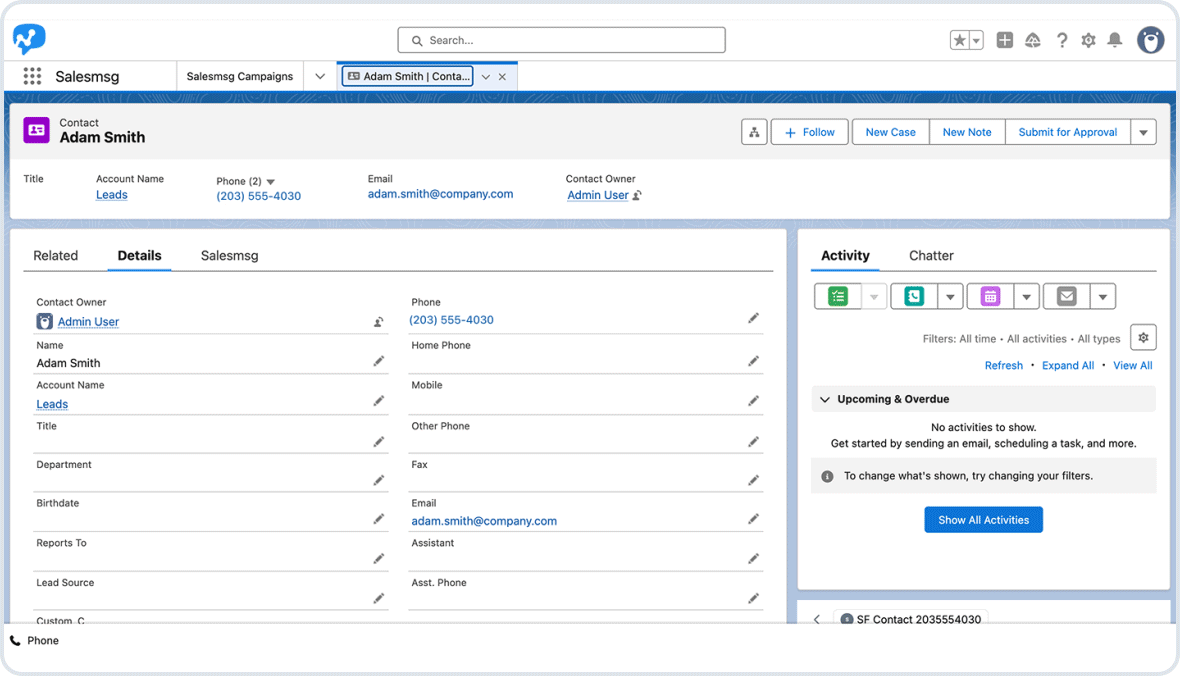
Task: View contact hierarchy icon beside Follow
Action: tap(754, 131)
